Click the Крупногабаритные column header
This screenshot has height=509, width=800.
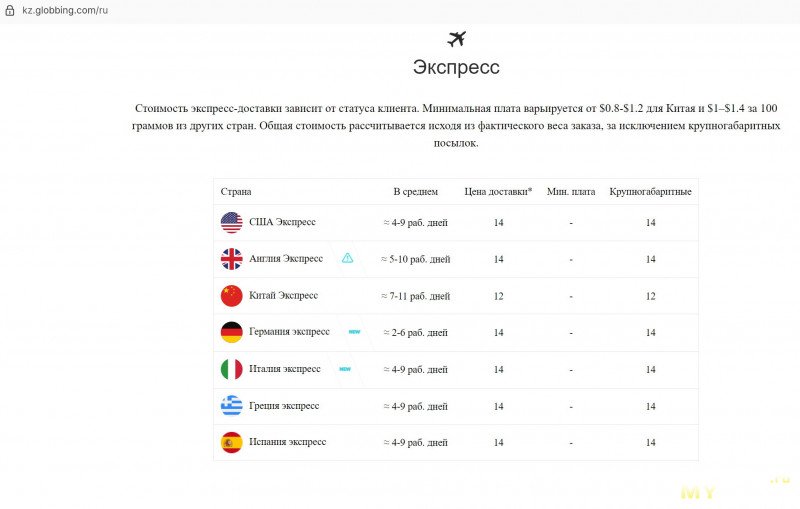point(650,192)
